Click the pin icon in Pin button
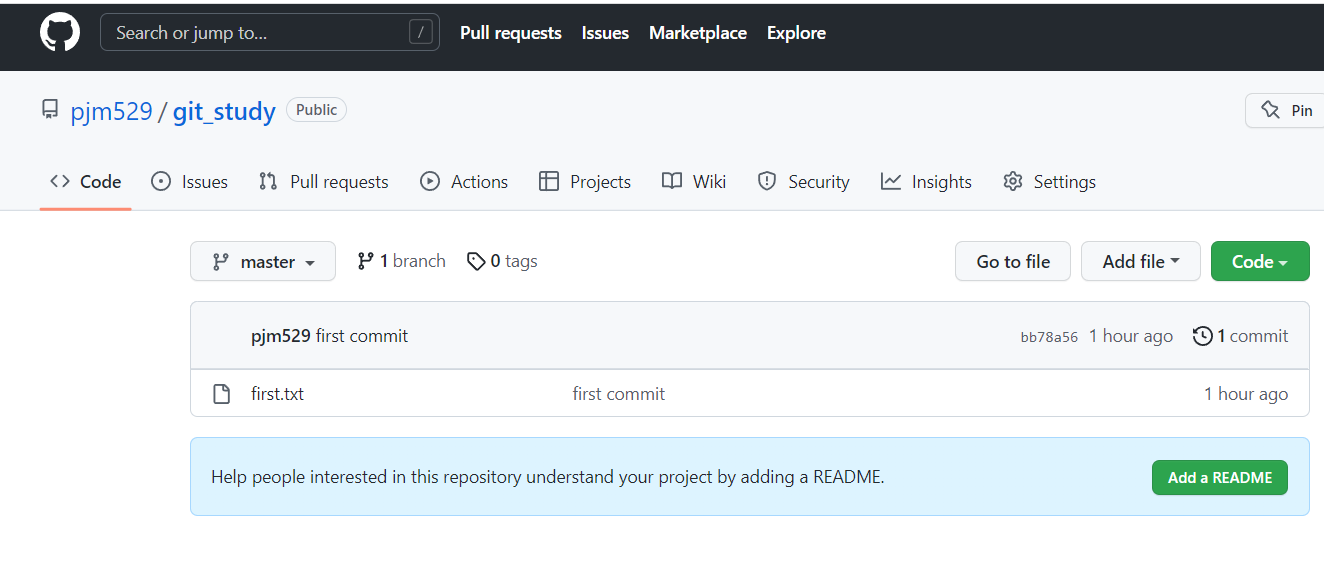This screenshot has width=1324, height=563. (1271, 110)
